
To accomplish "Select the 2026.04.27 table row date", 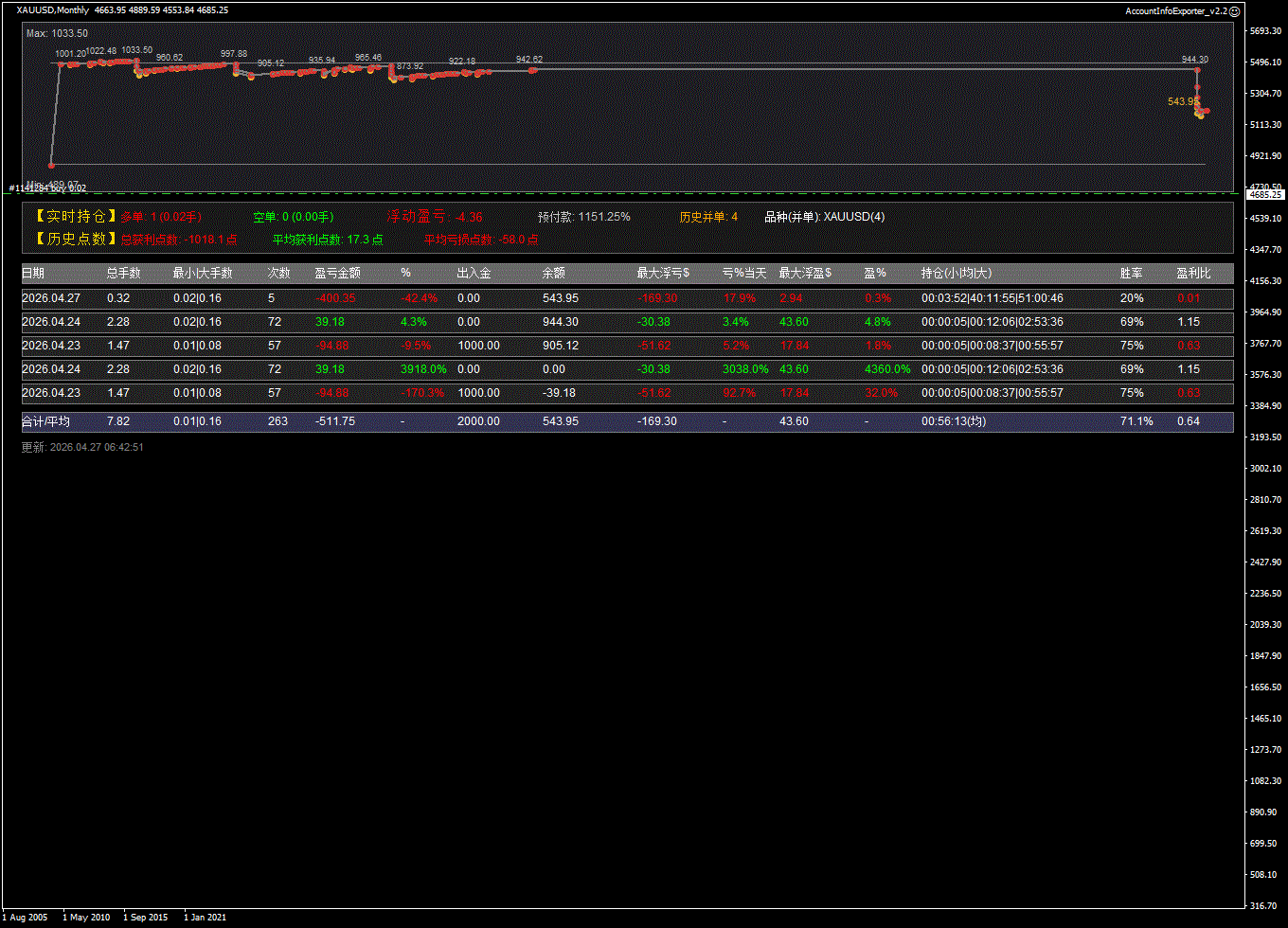I will click(51, 298).
